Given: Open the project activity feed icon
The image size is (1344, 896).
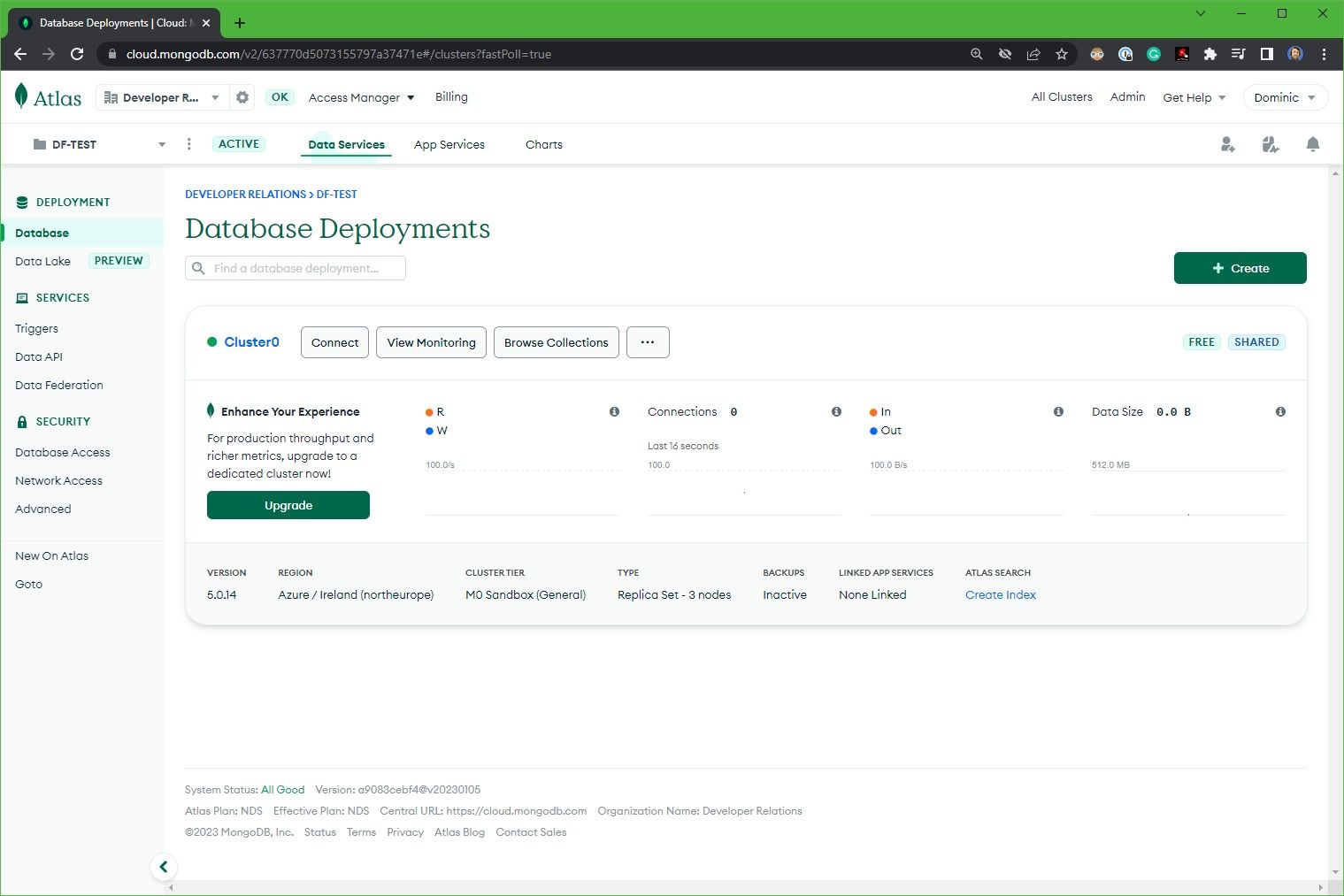Looking at the screenshot, I should 1270,144.
